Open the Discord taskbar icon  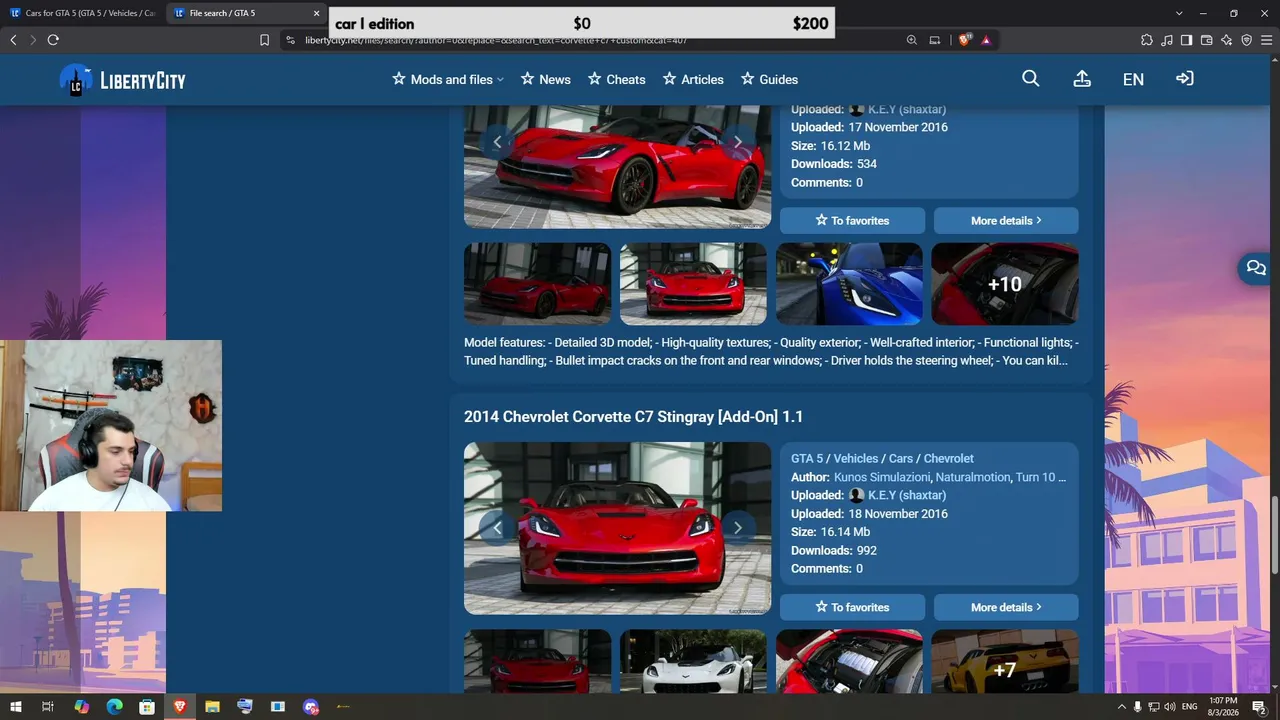[311, 707]
